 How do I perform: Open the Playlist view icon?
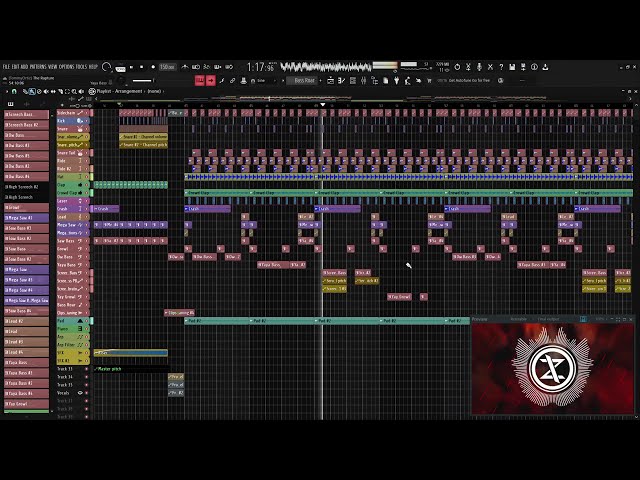click(330, 81)
